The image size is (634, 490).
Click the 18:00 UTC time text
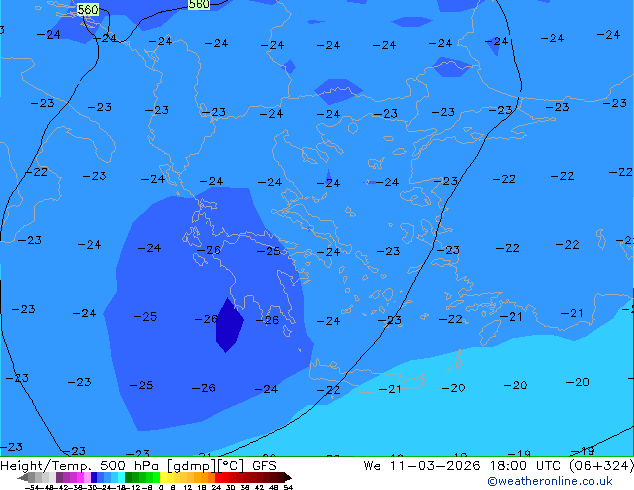click(485, 465)
